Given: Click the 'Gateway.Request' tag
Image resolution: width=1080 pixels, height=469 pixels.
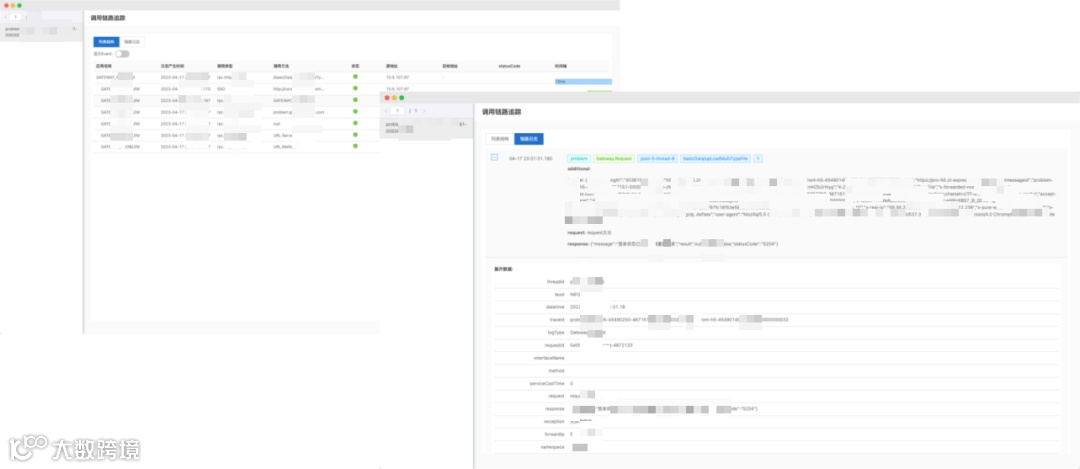Looking at the screenshot, I should coord(614,158).
